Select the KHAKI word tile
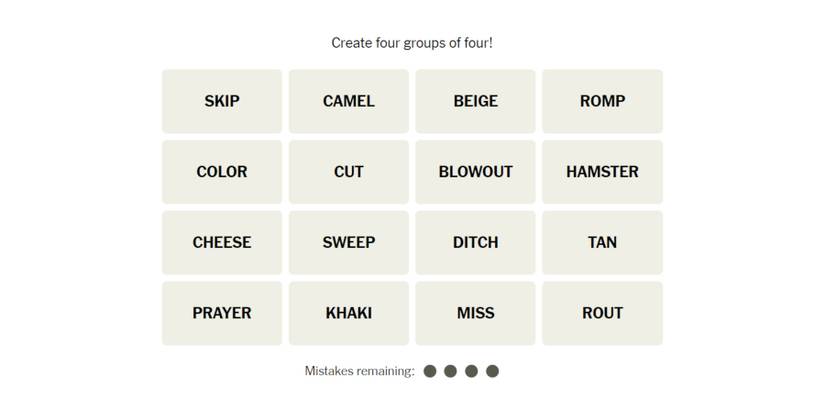825x413 pixels. pos(348,313)
